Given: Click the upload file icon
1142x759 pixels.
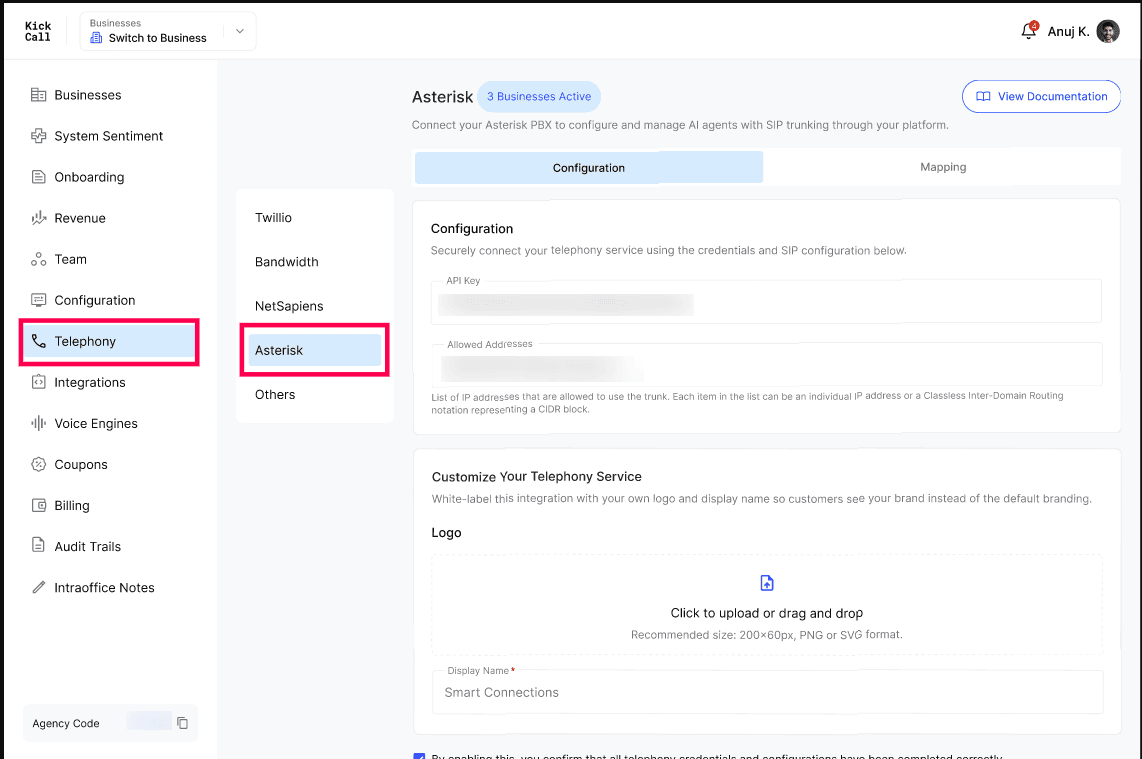Looking at the screenshot, I should click(766, 583).
